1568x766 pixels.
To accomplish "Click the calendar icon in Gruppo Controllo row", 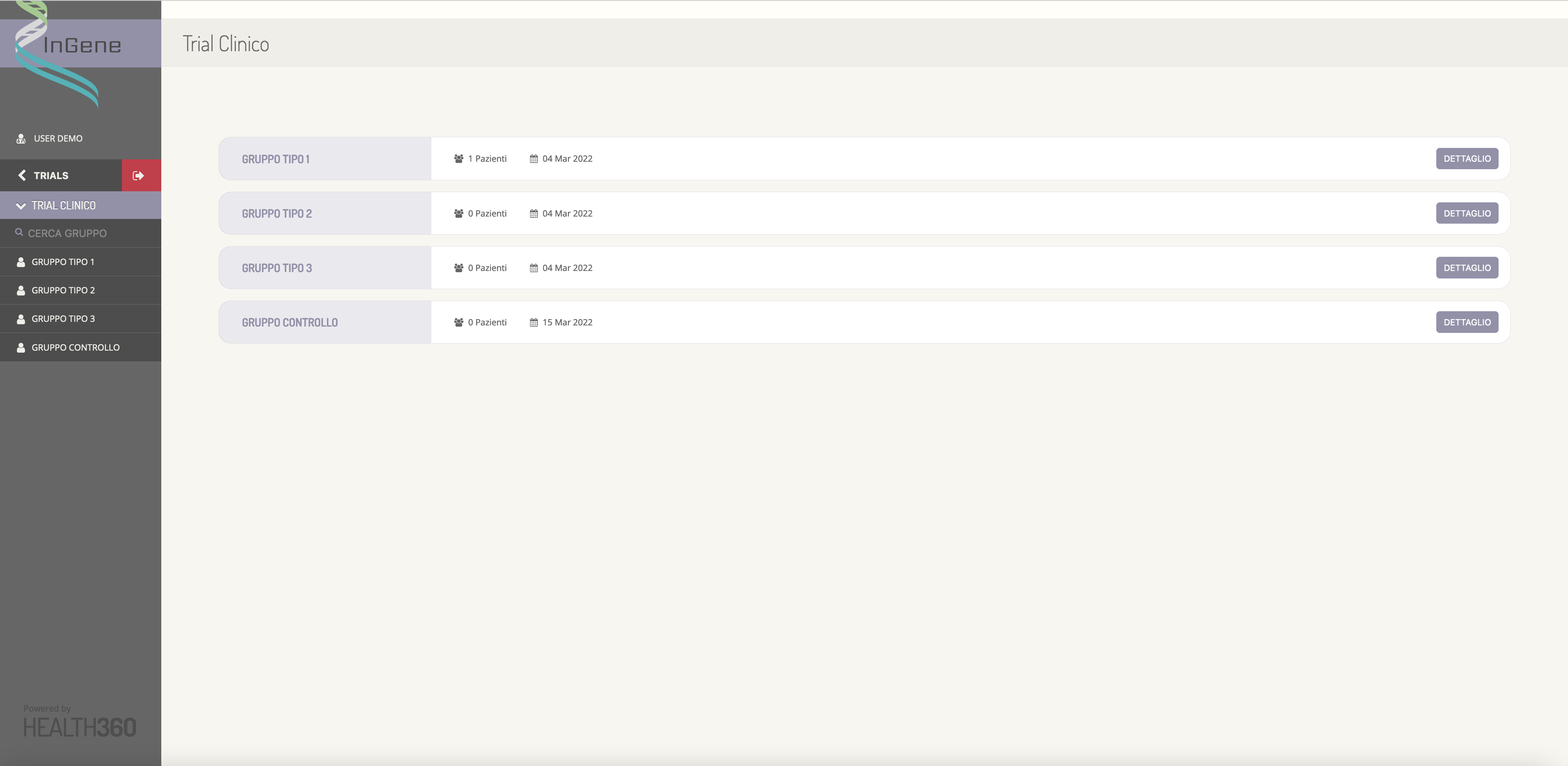I will [533, 323].
